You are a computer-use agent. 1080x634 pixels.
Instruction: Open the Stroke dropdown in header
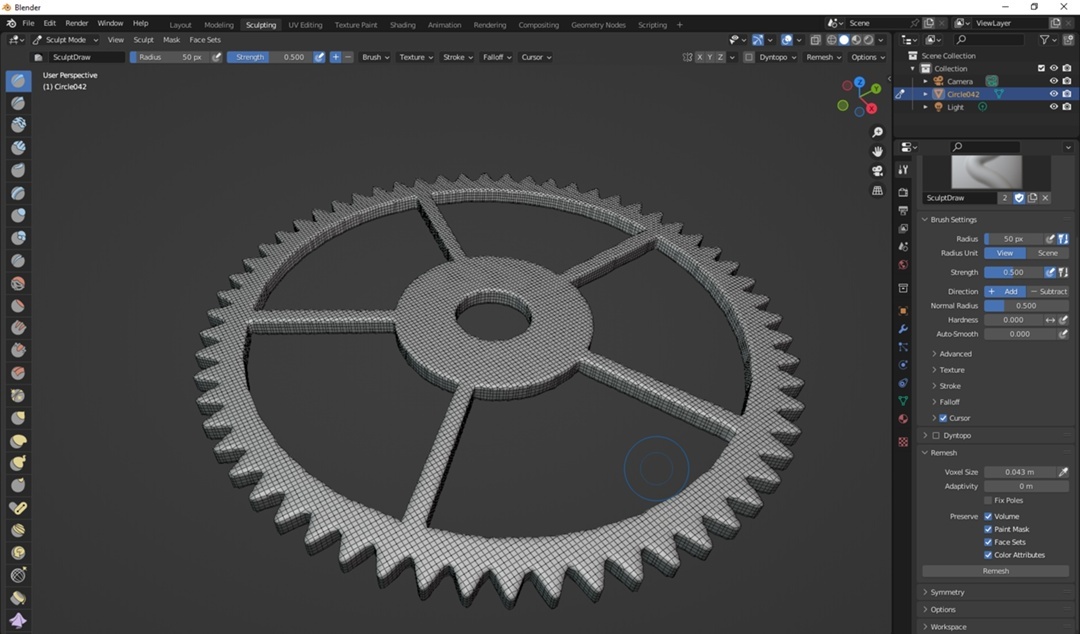click(457, 57)
